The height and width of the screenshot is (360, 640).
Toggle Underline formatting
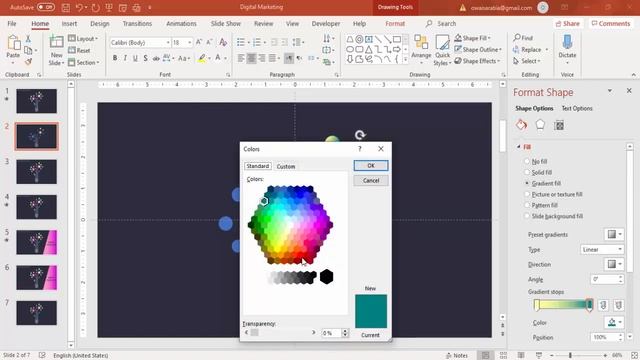135,58
